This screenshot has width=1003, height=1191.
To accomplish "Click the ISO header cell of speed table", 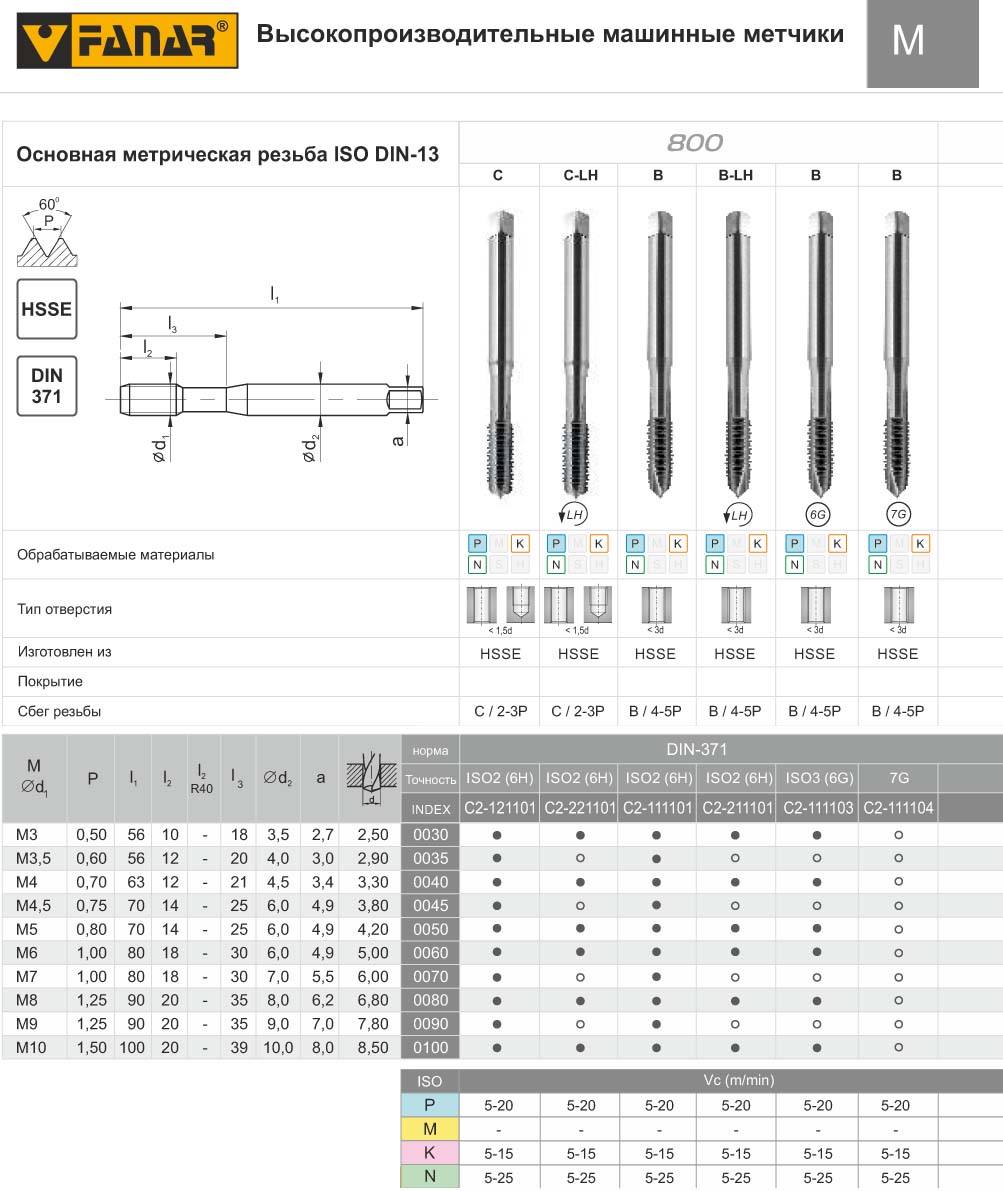I will tap(429, 1081).
